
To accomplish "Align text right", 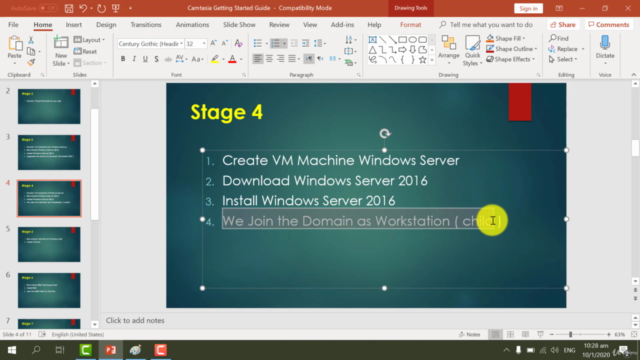I will 280,59.
